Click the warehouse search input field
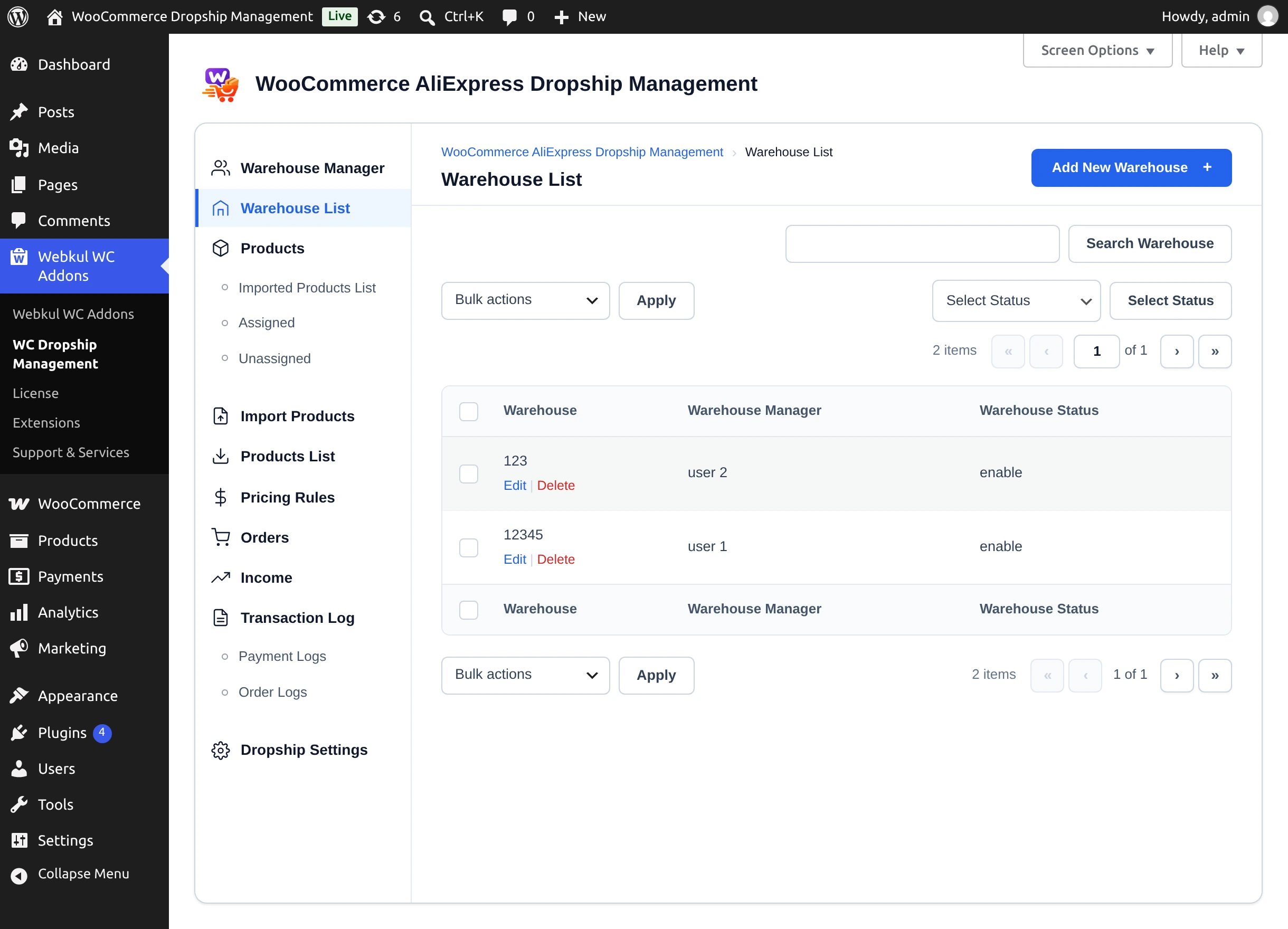The height and width of the screenshot is (929, 1288). point(922,244)
